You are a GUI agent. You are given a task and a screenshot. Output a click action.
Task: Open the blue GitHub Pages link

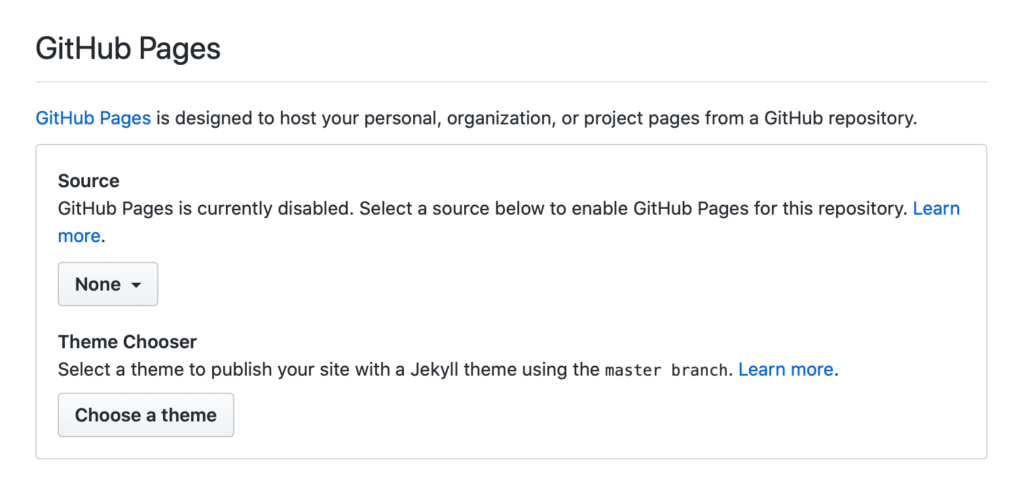(x=93, y=118)
